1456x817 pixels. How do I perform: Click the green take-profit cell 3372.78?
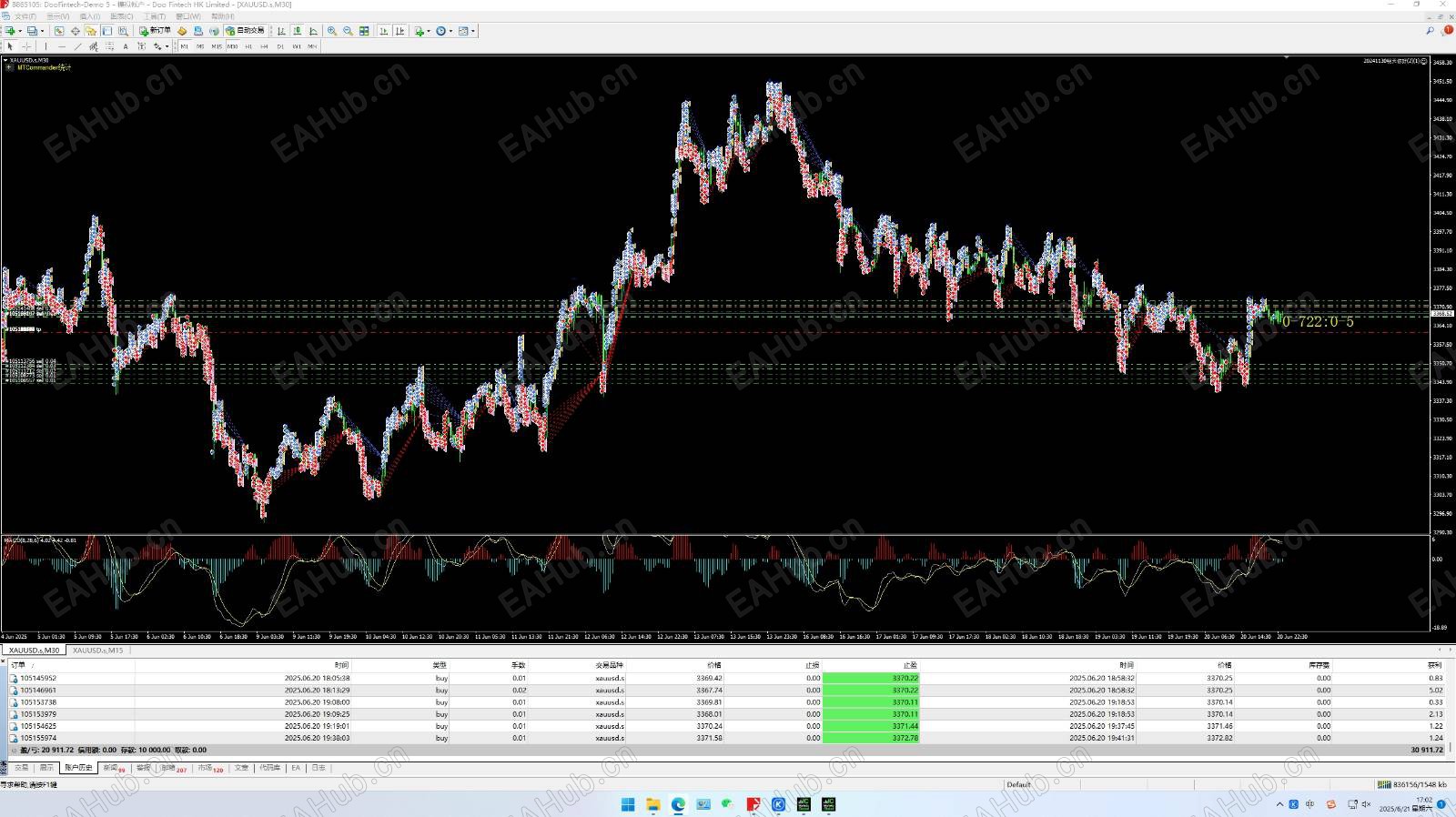pos(871,738)
